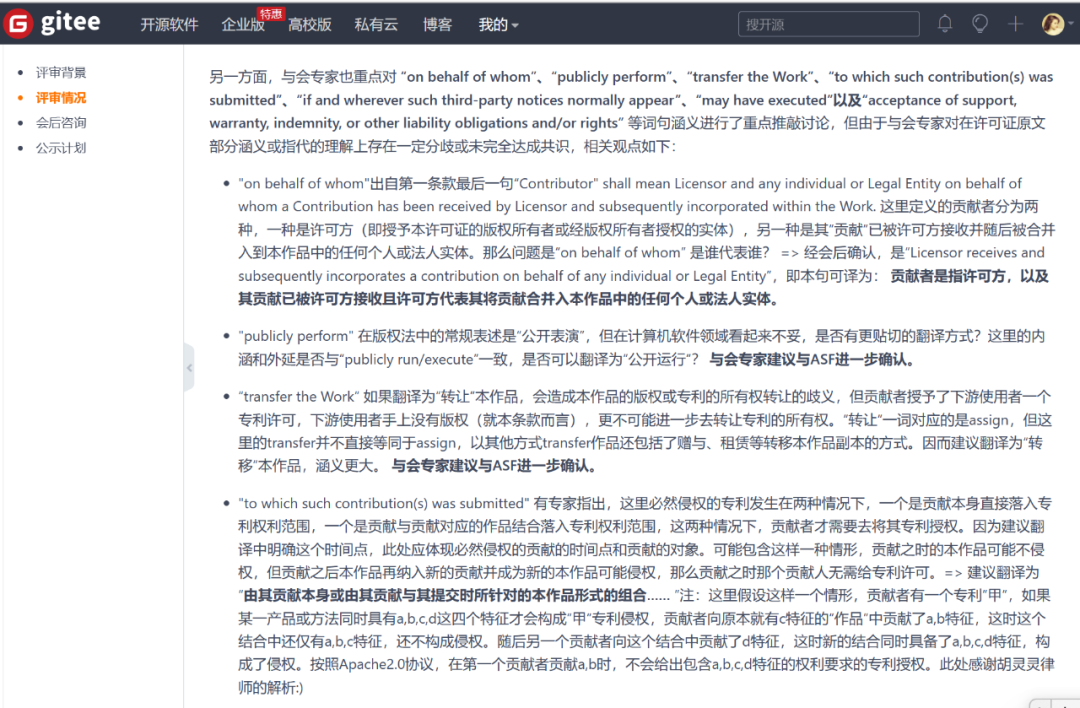Open the notifications bell icon

pos(944,24)
